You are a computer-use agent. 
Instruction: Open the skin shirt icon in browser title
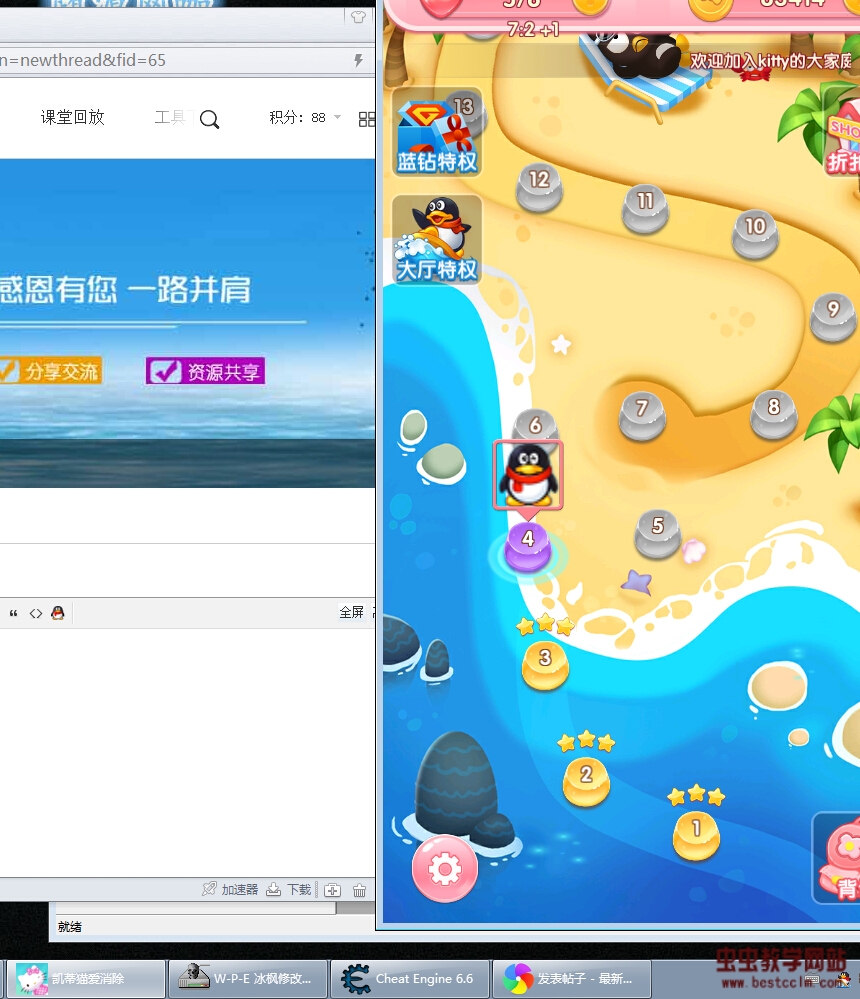[x=358, y=16]
